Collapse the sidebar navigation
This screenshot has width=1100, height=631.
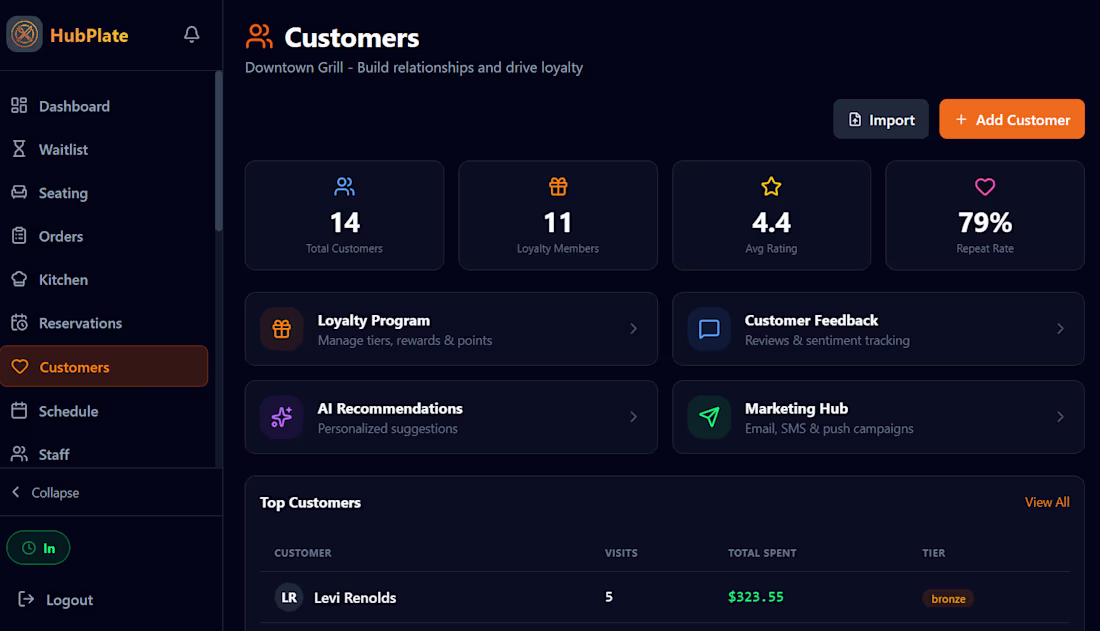[x=46, y=493]
